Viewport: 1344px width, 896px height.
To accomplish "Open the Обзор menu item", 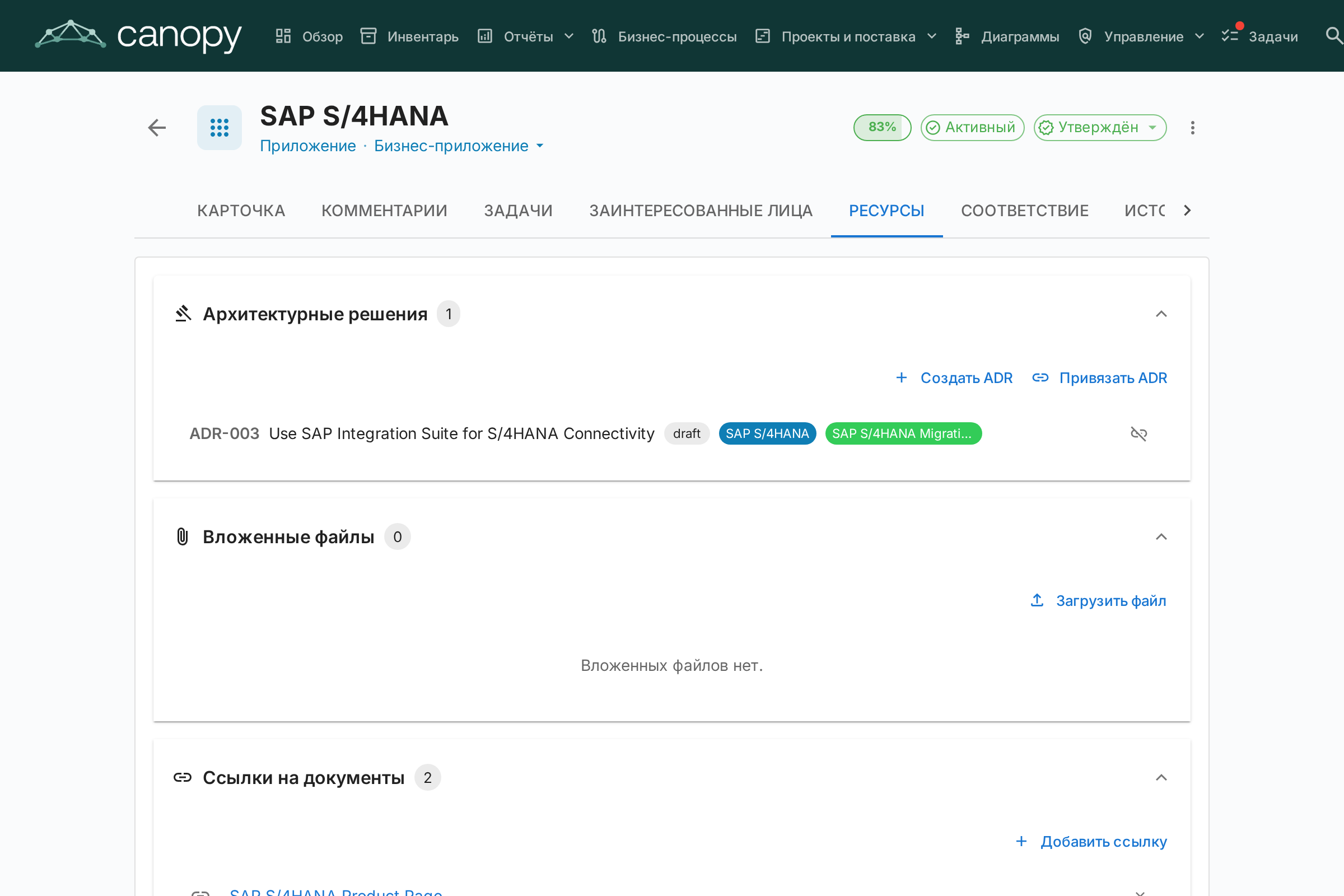I will pyautogui.click(x=310, y=36).
